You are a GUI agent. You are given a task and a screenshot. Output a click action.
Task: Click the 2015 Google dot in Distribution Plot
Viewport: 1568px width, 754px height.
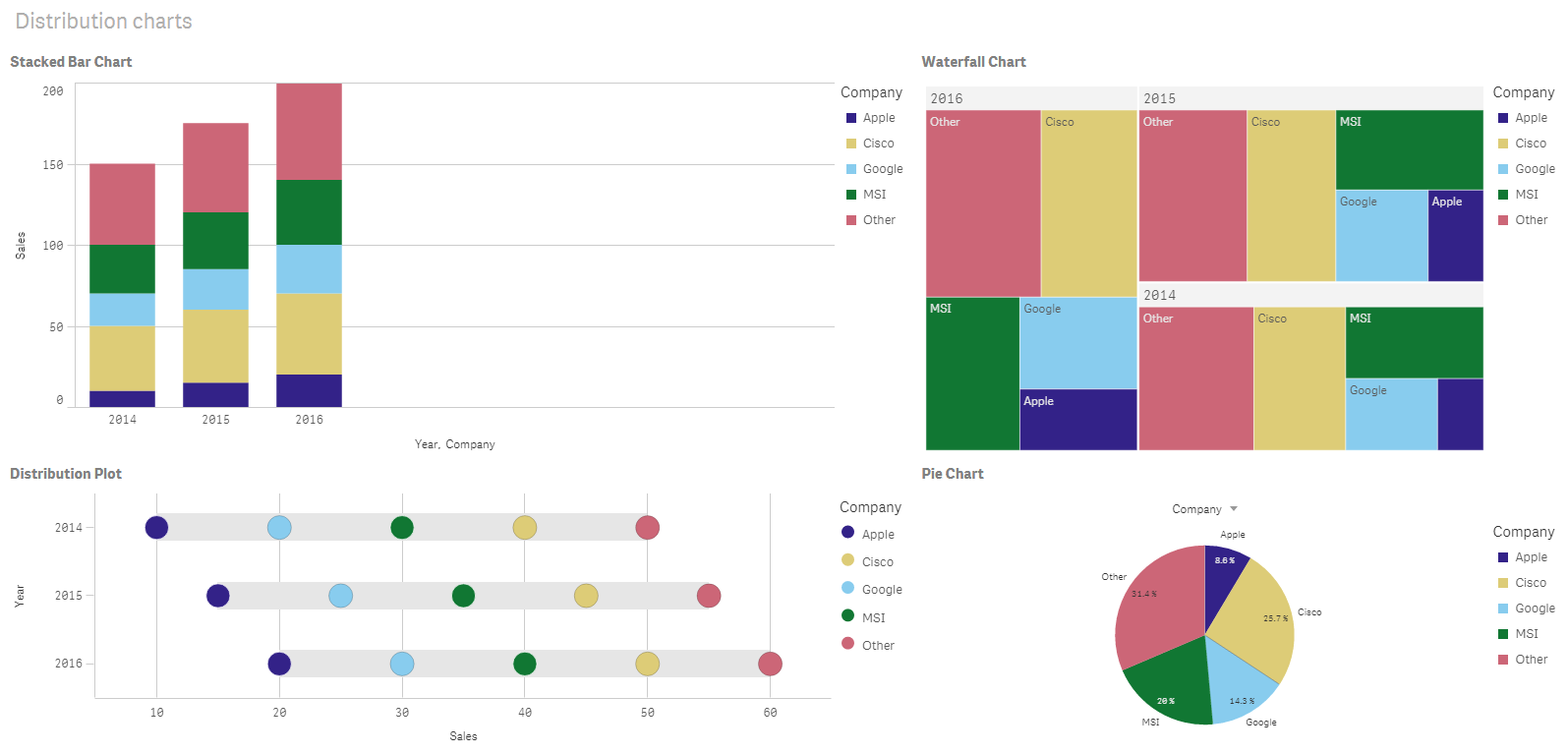(x=340, y=596)
